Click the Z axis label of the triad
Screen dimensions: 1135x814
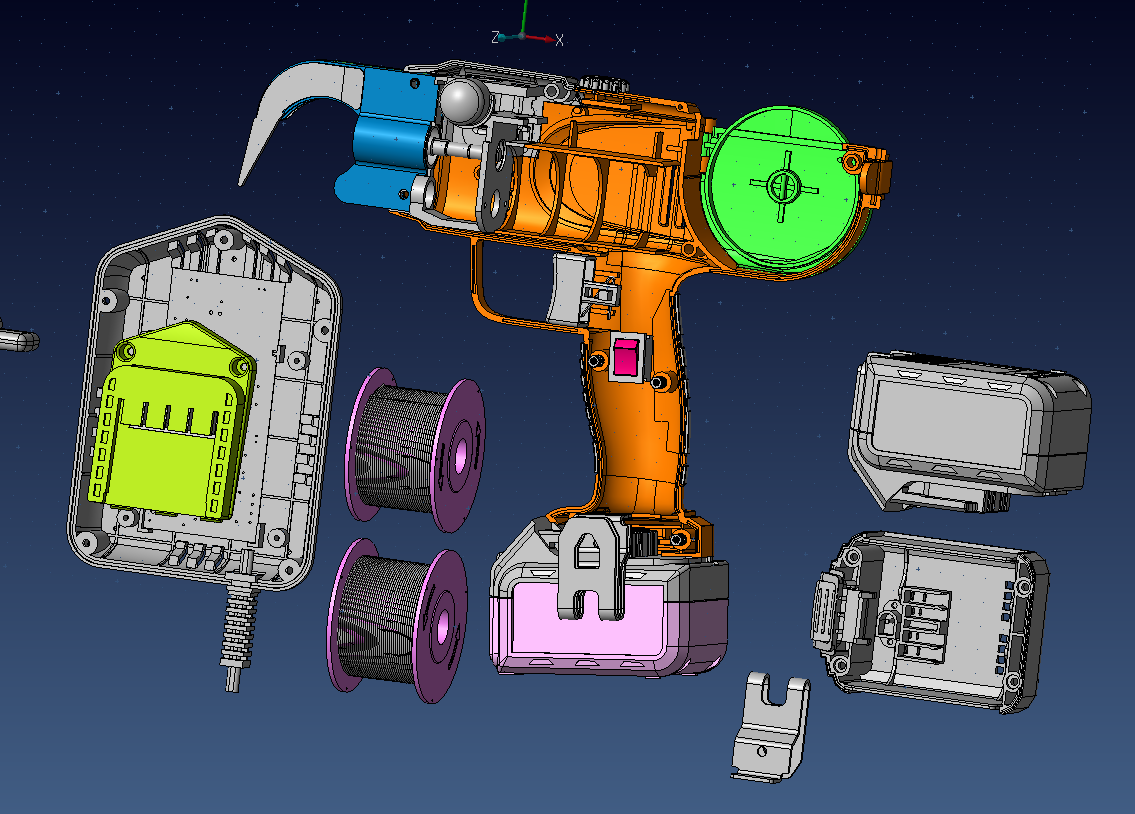click(496, 37)
